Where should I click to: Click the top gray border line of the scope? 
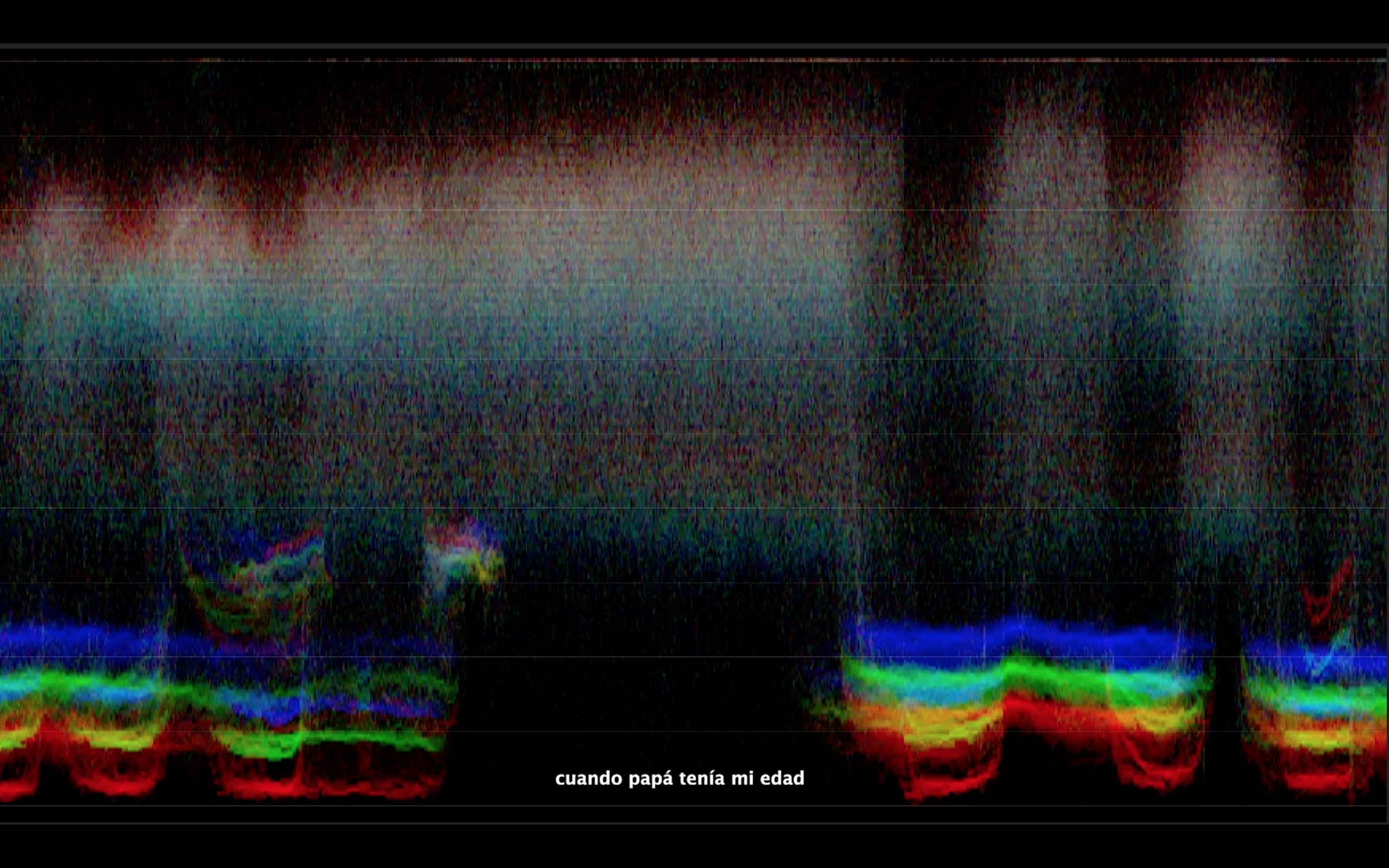coord(694,46)
